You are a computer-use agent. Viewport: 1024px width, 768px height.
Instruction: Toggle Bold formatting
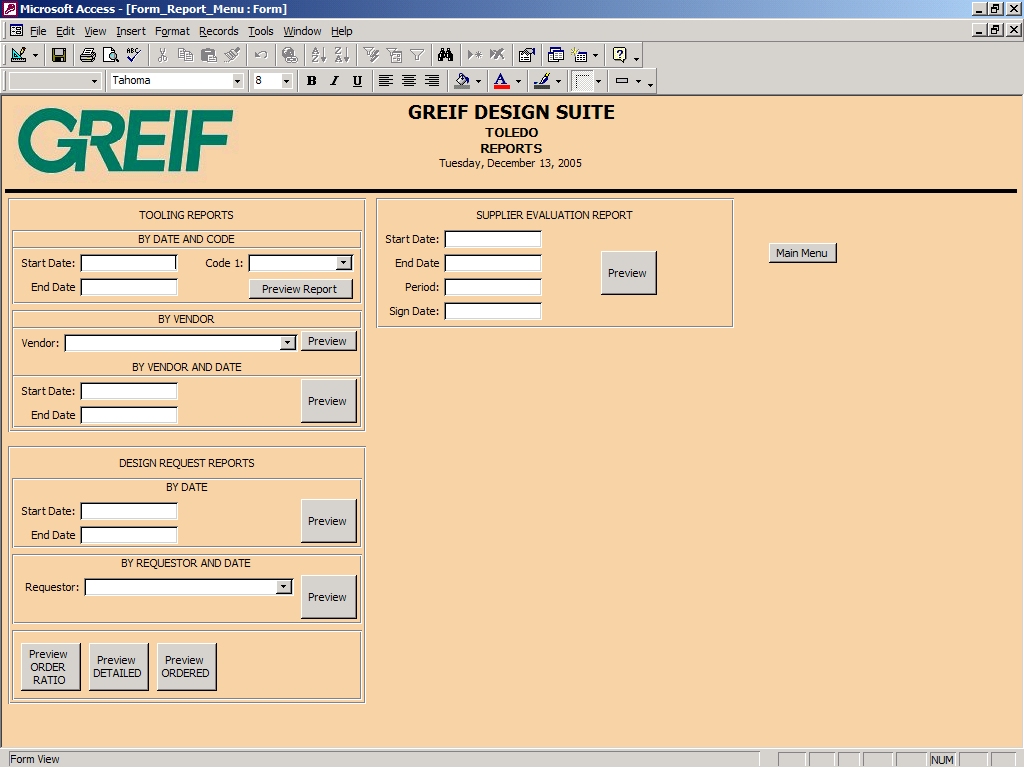click(x=312, y=81)
